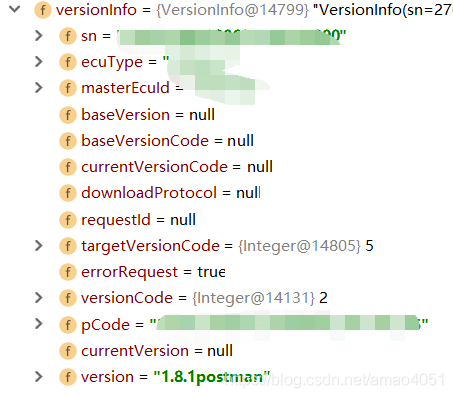Select the currentVersion field name

[x=135, y=351]
